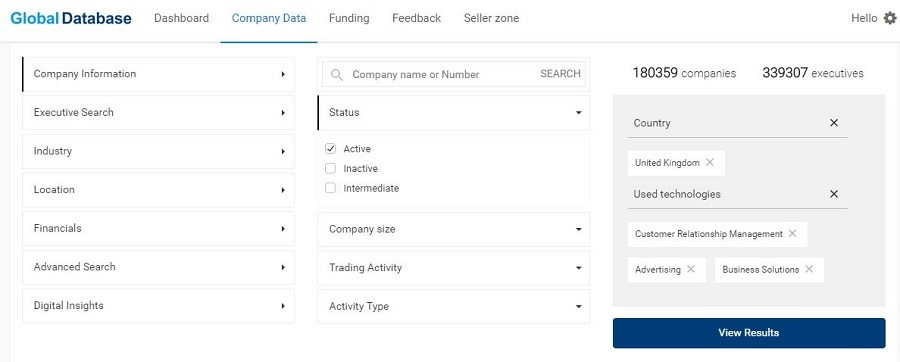This screenshot has width=900, height=362.
Task: Remove the Advertising technology tag
Action: pyautogui.click(x=690, y=269)
